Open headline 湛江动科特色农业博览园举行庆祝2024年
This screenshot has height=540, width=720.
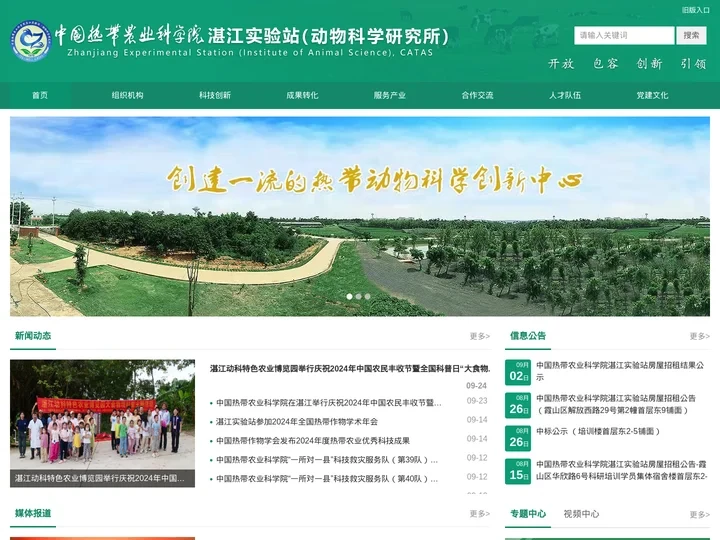(350, 368)
